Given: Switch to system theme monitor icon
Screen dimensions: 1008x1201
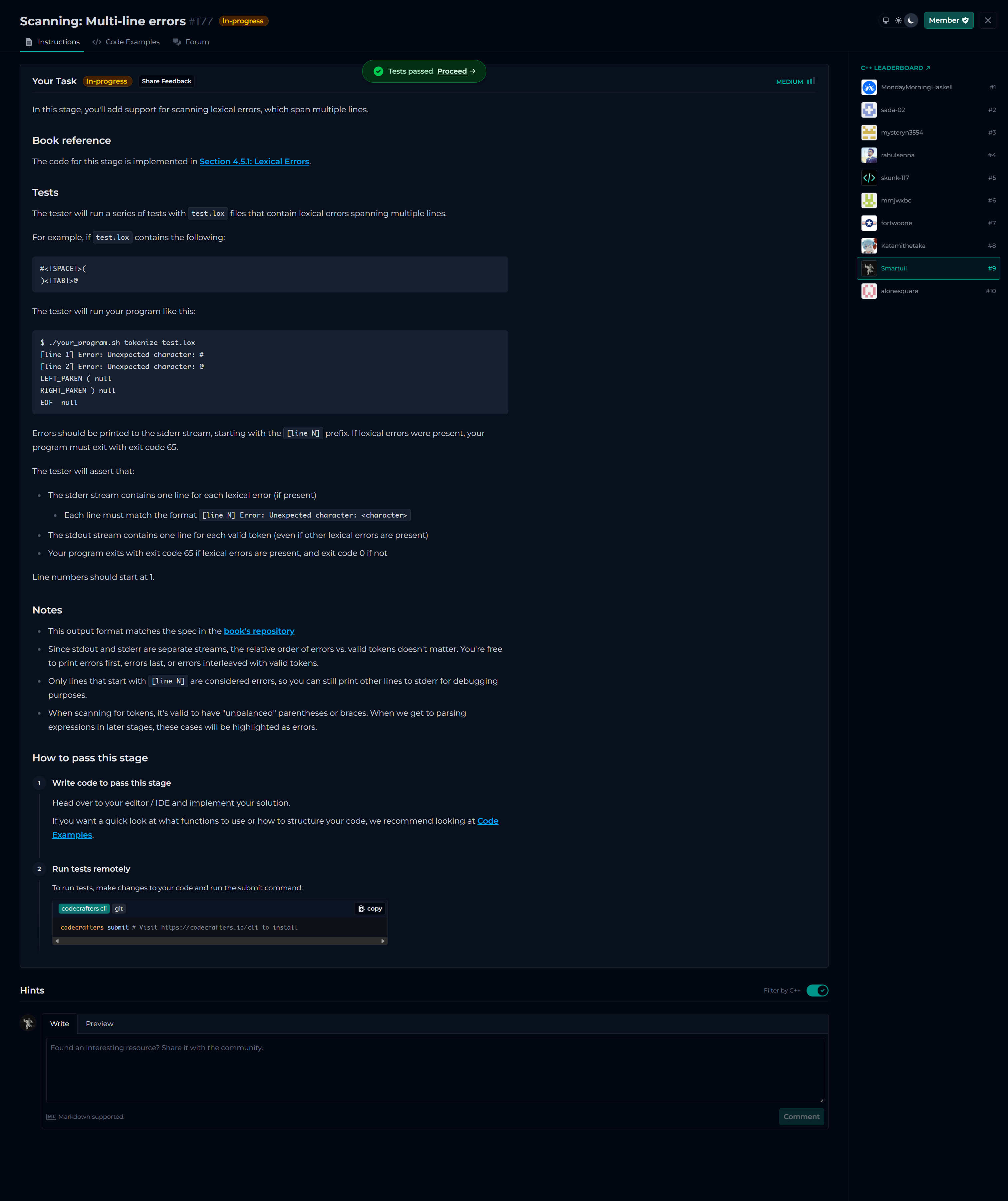Looking at the screenshot, I should [885, 21].
